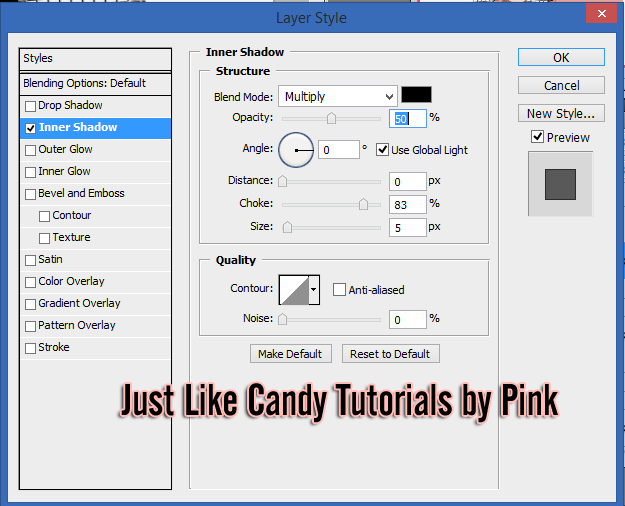
Task: Uncheck the Inner Shadow checkbox
Action: pyautogui.click(x=30, y=128)
